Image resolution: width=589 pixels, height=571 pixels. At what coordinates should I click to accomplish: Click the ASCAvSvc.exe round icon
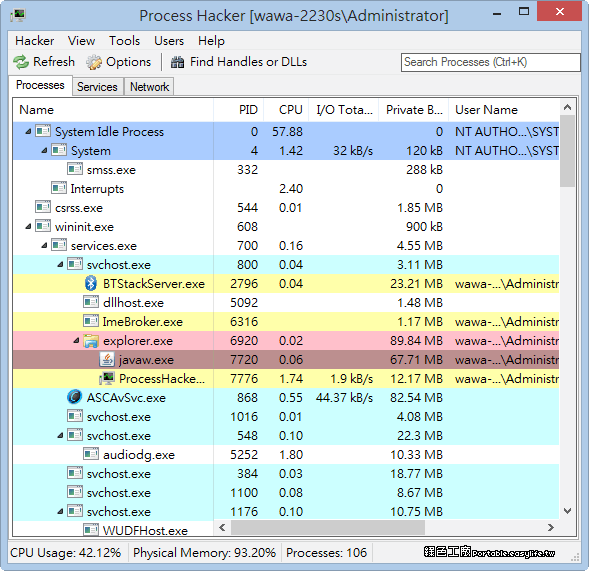tap(74, 397)
